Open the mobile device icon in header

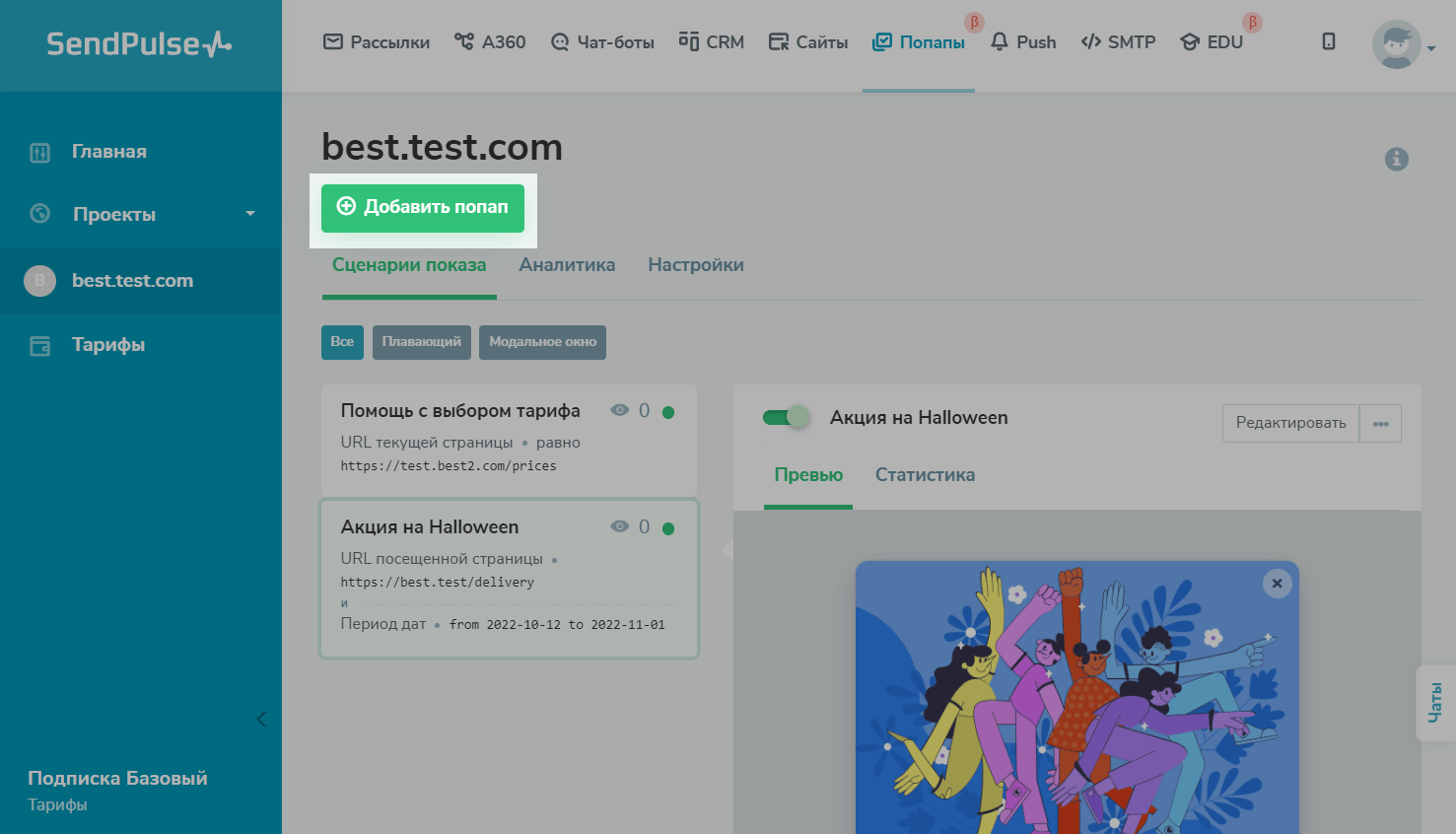1328,41
